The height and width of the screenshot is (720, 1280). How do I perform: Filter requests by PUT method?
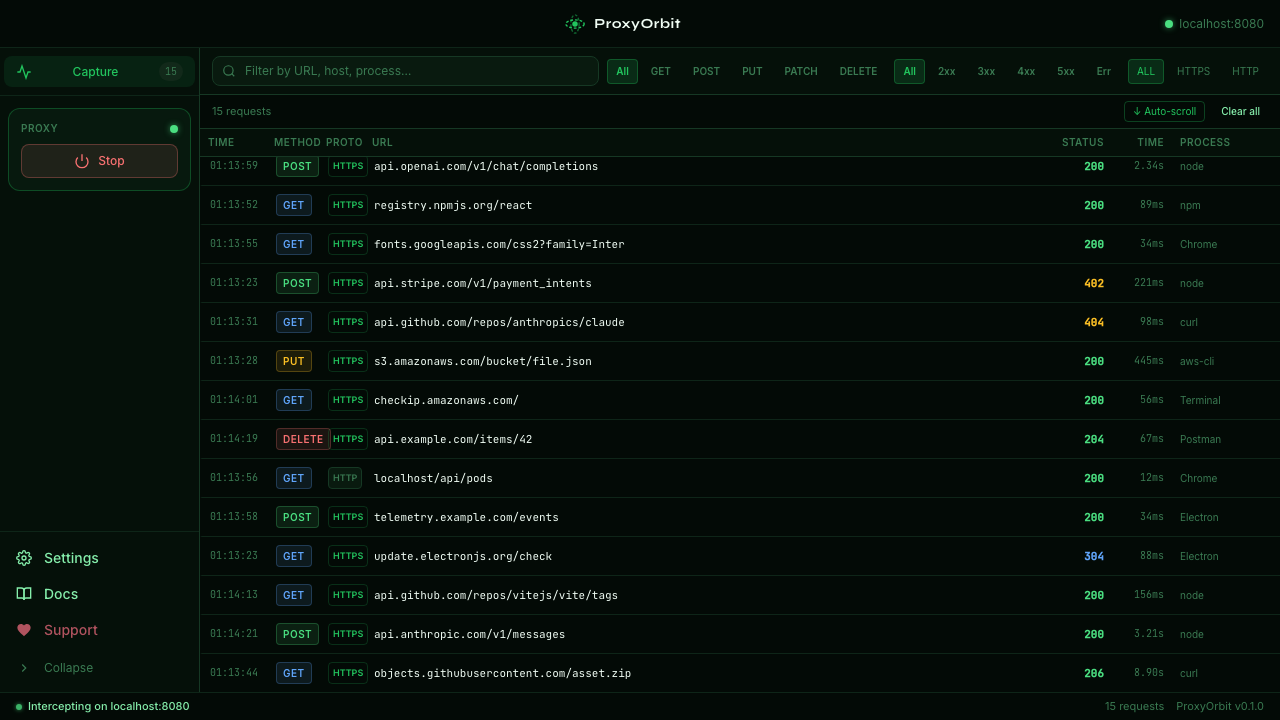point(752,71)
